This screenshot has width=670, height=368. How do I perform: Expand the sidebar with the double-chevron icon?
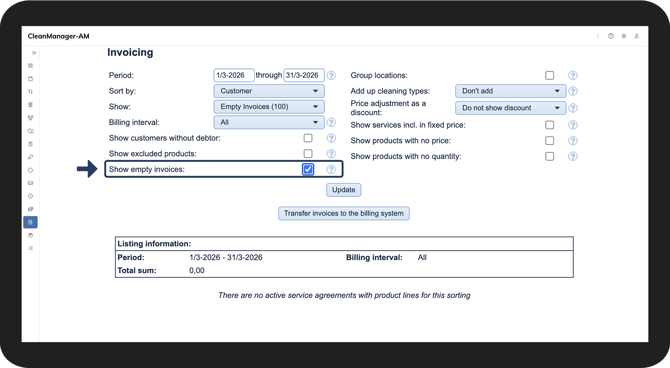(34, 53)
